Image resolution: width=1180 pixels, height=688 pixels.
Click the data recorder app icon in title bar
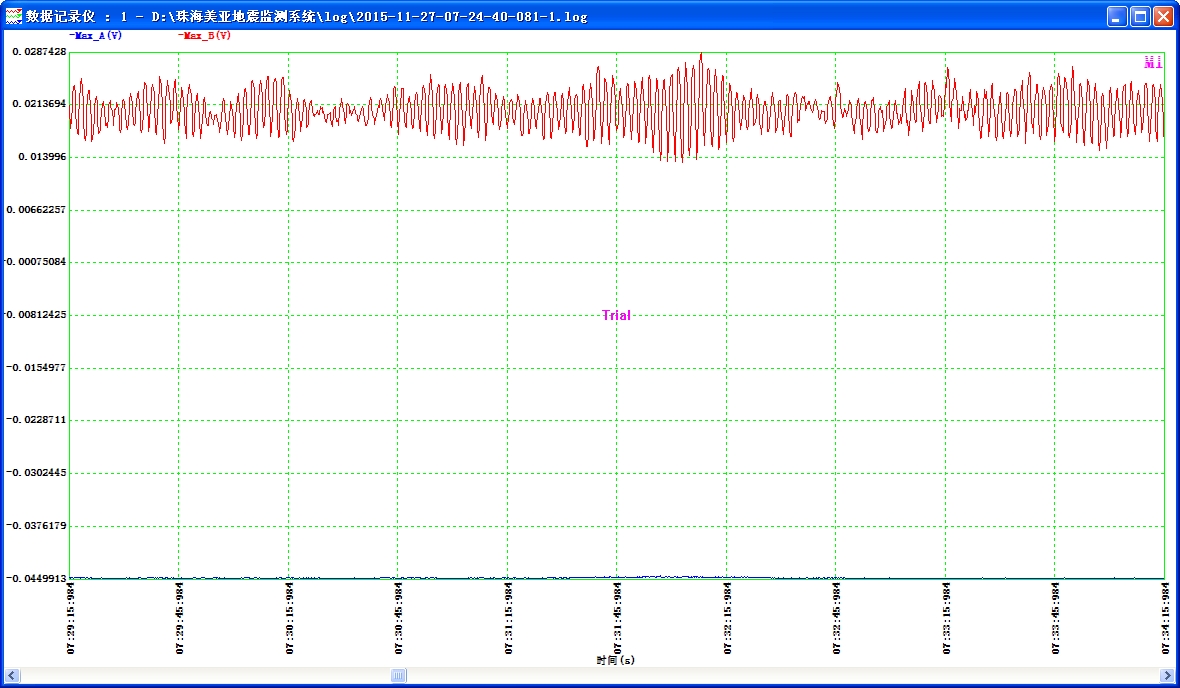(14, 16)
